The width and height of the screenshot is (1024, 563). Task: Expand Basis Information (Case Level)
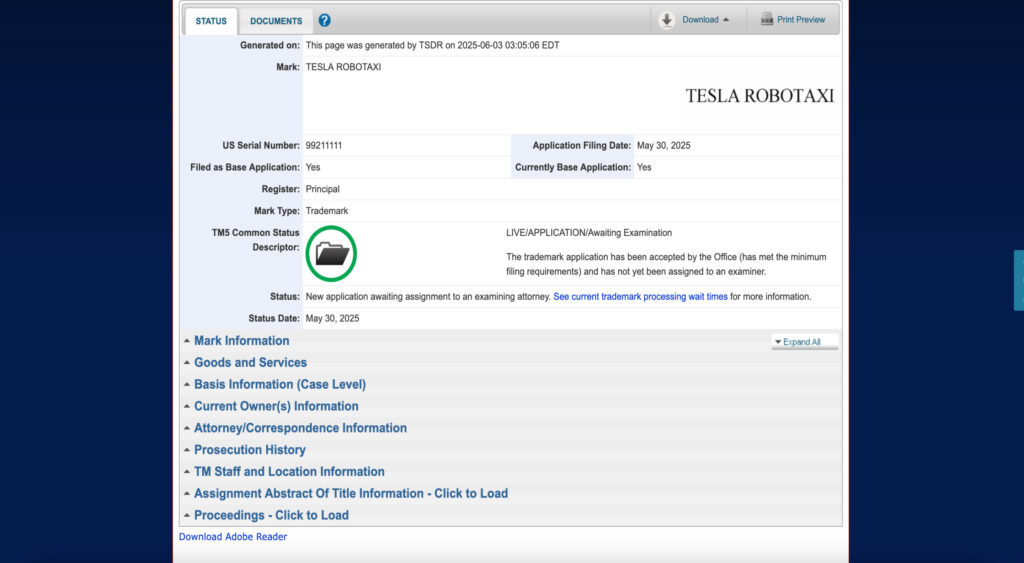click(x=280, y=384)
